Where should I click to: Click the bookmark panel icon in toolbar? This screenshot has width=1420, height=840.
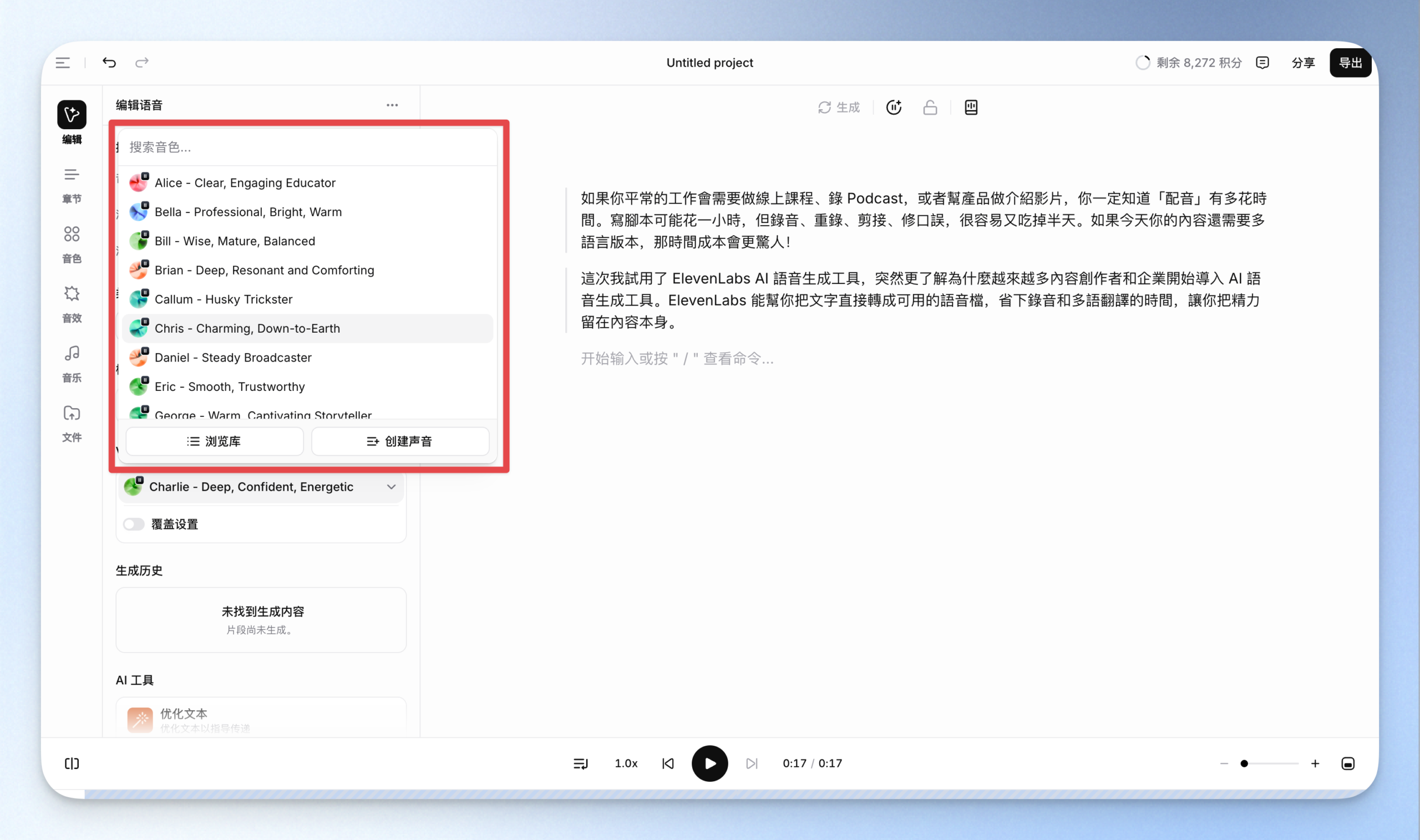971,108
